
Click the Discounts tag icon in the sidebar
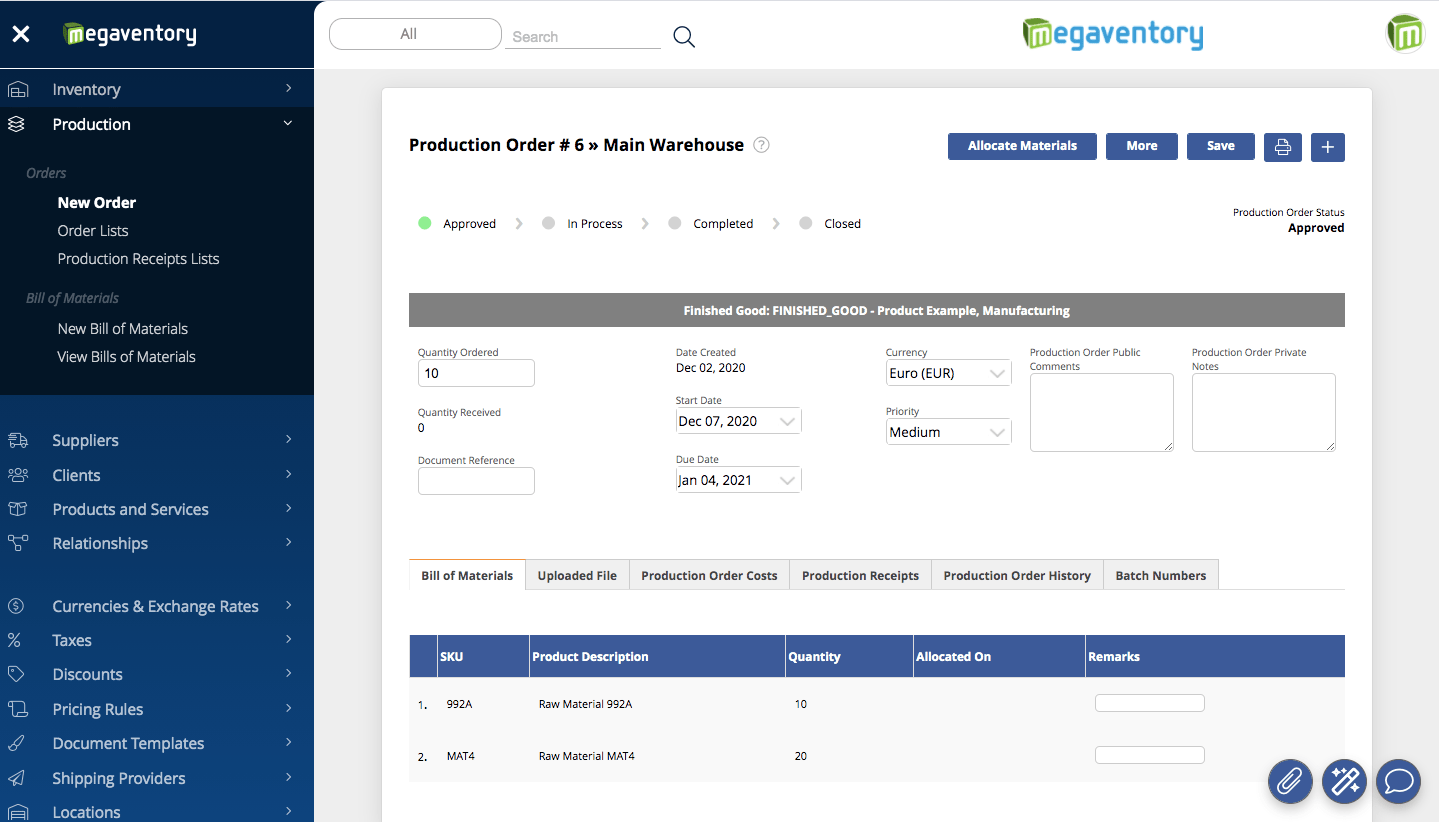tap(17, 674)
